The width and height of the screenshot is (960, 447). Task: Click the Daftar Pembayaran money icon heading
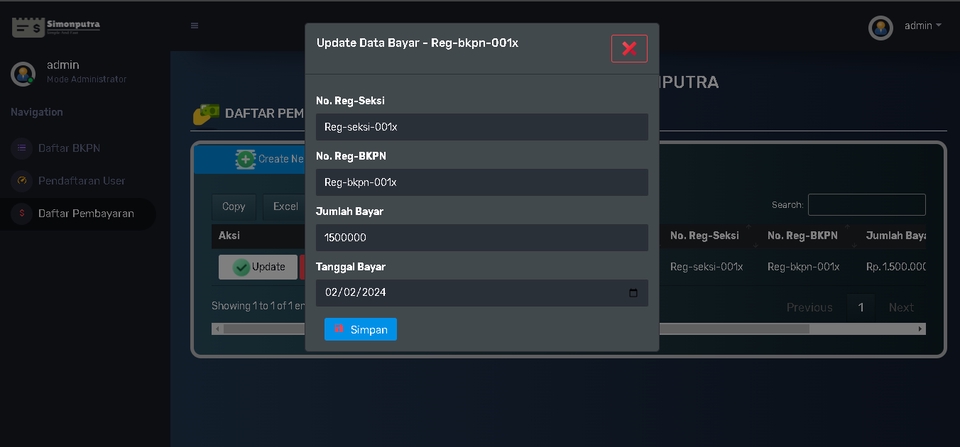click(206, 113)
